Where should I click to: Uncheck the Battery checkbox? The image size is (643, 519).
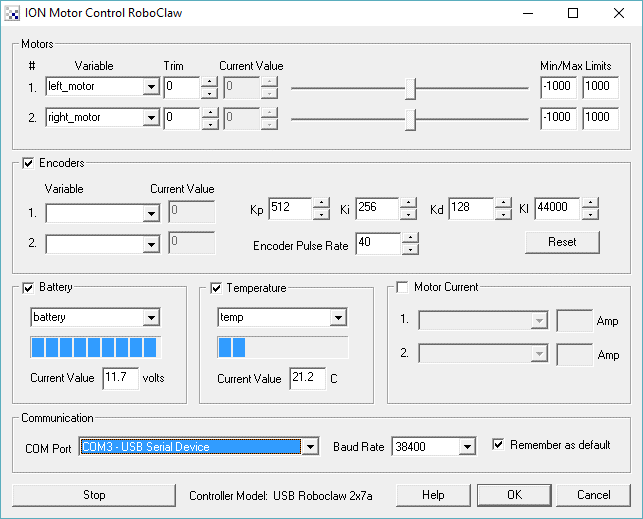[28, 288]
